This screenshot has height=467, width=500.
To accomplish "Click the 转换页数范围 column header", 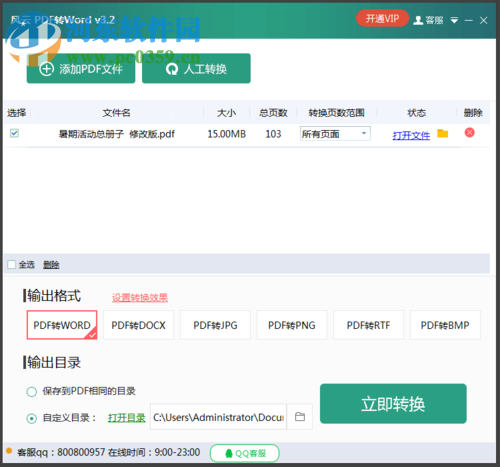I will (337, 113).
